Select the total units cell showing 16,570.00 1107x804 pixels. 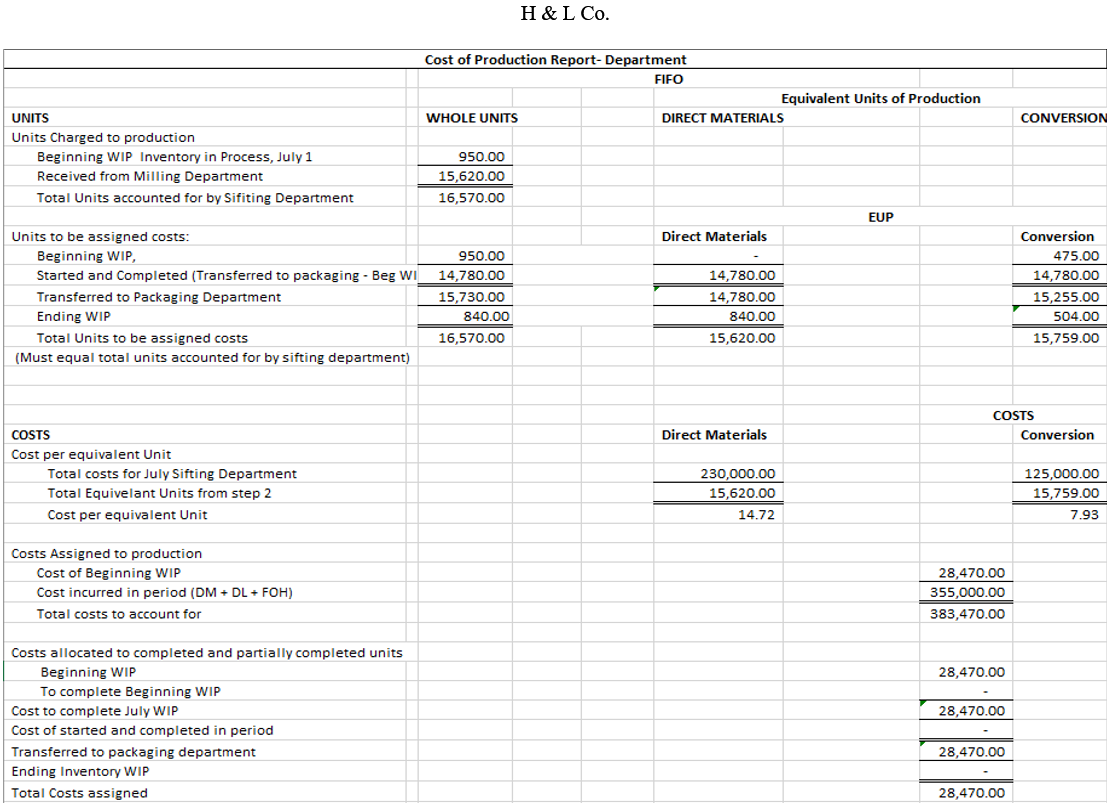click(480, 197)
